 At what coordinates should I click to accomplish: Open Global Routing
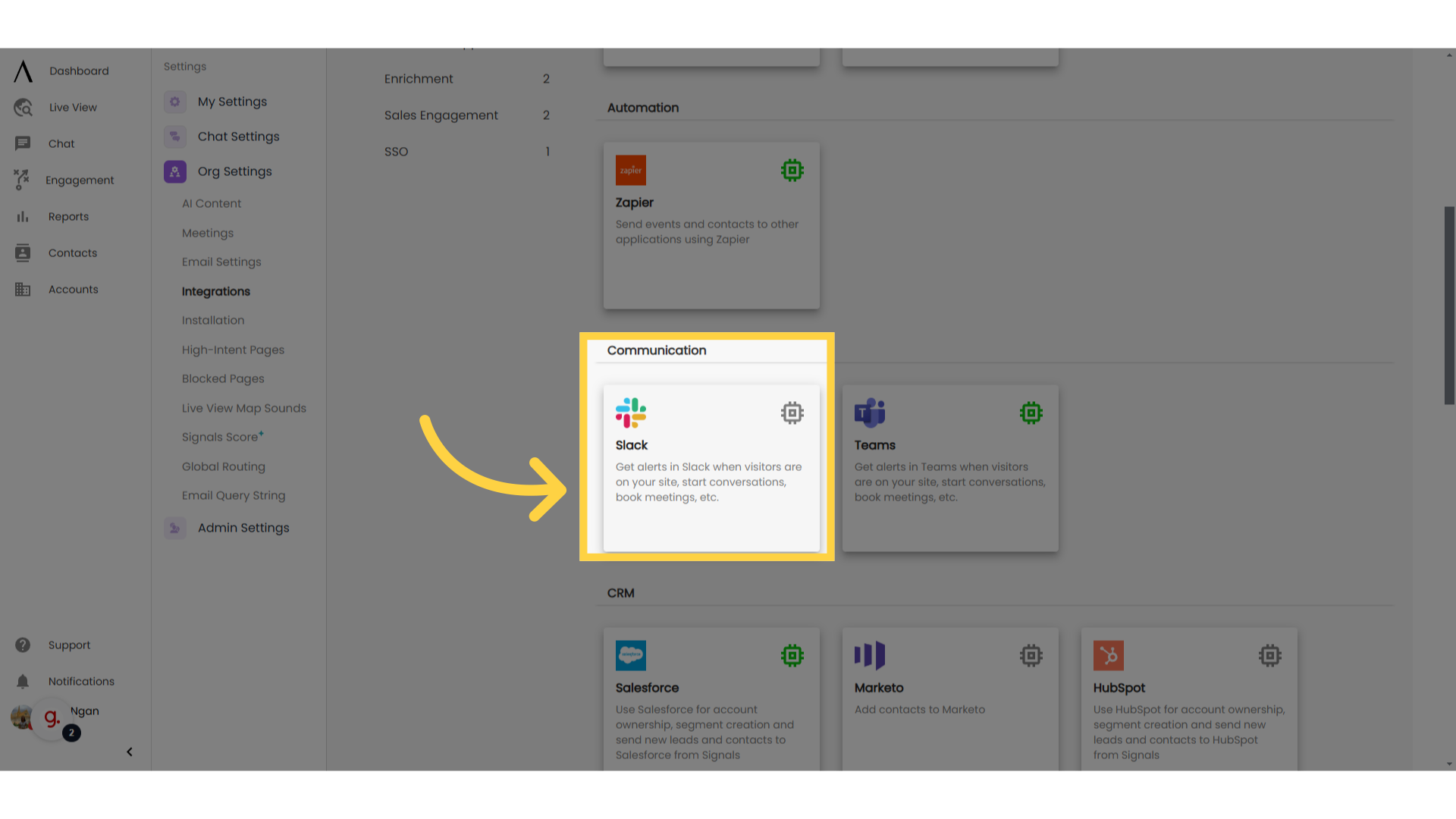coord(224,467)
